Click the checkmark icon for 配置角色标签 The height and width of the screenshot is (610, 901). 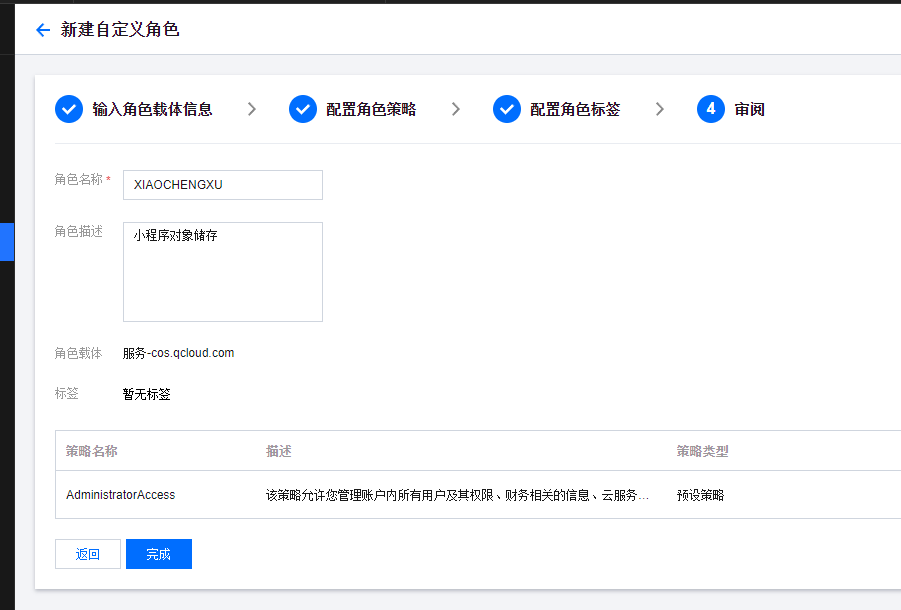click(507, 109)
